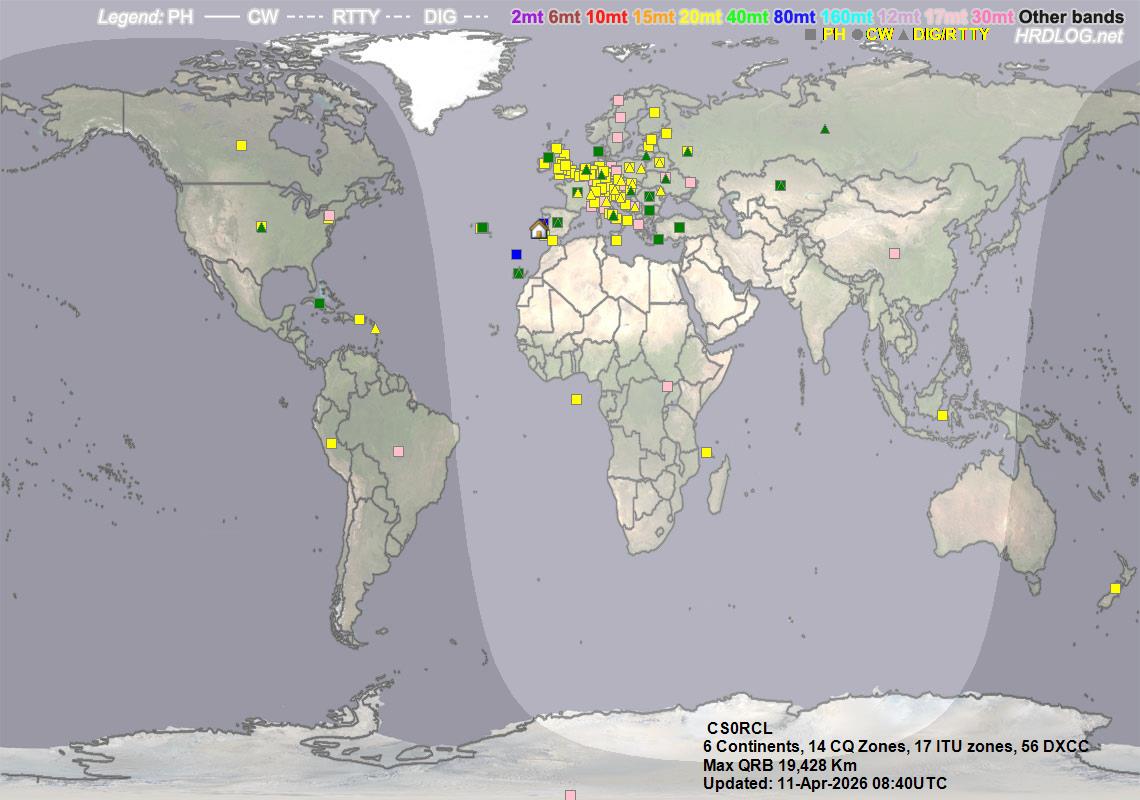
Task: Click the 80mt band legend label
Action: (x=795, y=17)
